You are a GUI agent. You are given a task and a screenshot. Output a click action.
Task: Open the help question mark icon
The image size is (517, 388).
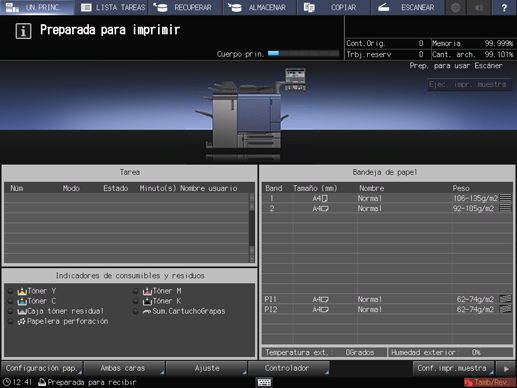coord(504,7)
